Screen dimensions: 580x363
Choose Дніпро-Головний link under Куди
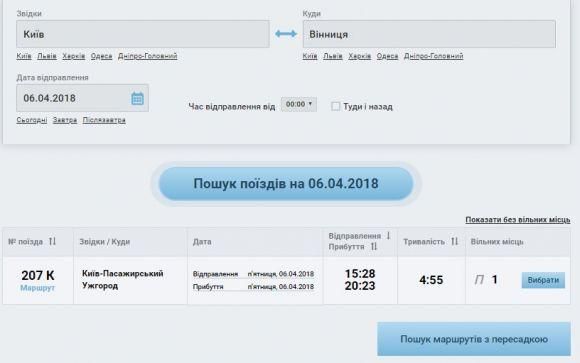[434, 56]
